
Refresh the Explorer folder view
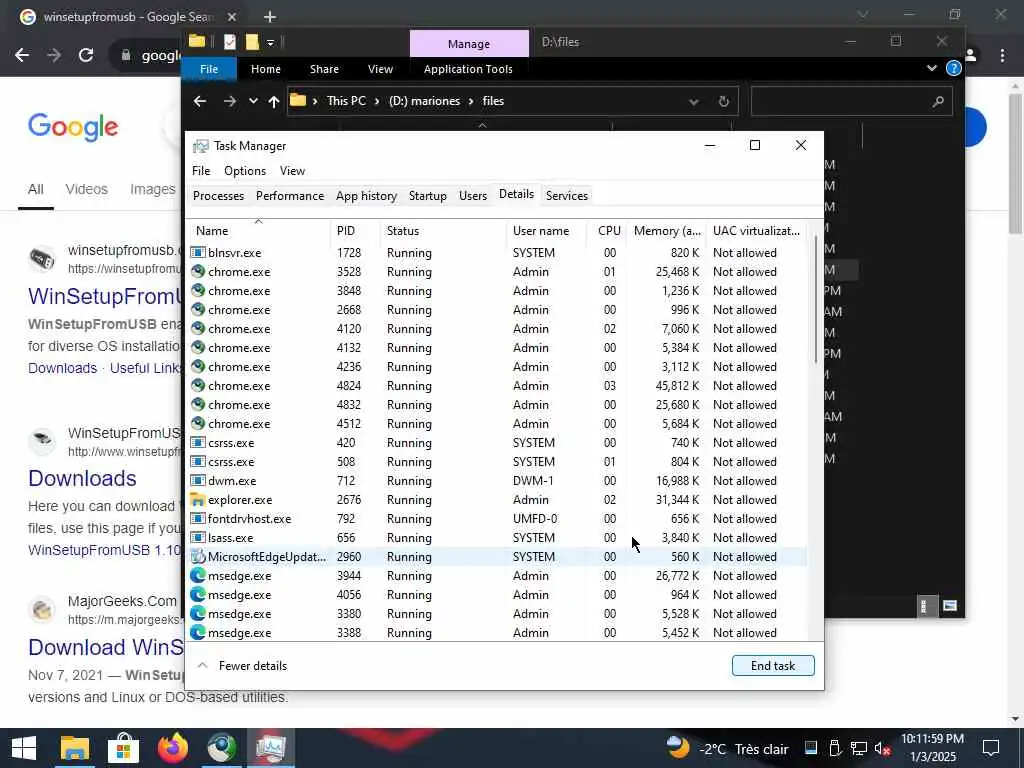(724, 101)
